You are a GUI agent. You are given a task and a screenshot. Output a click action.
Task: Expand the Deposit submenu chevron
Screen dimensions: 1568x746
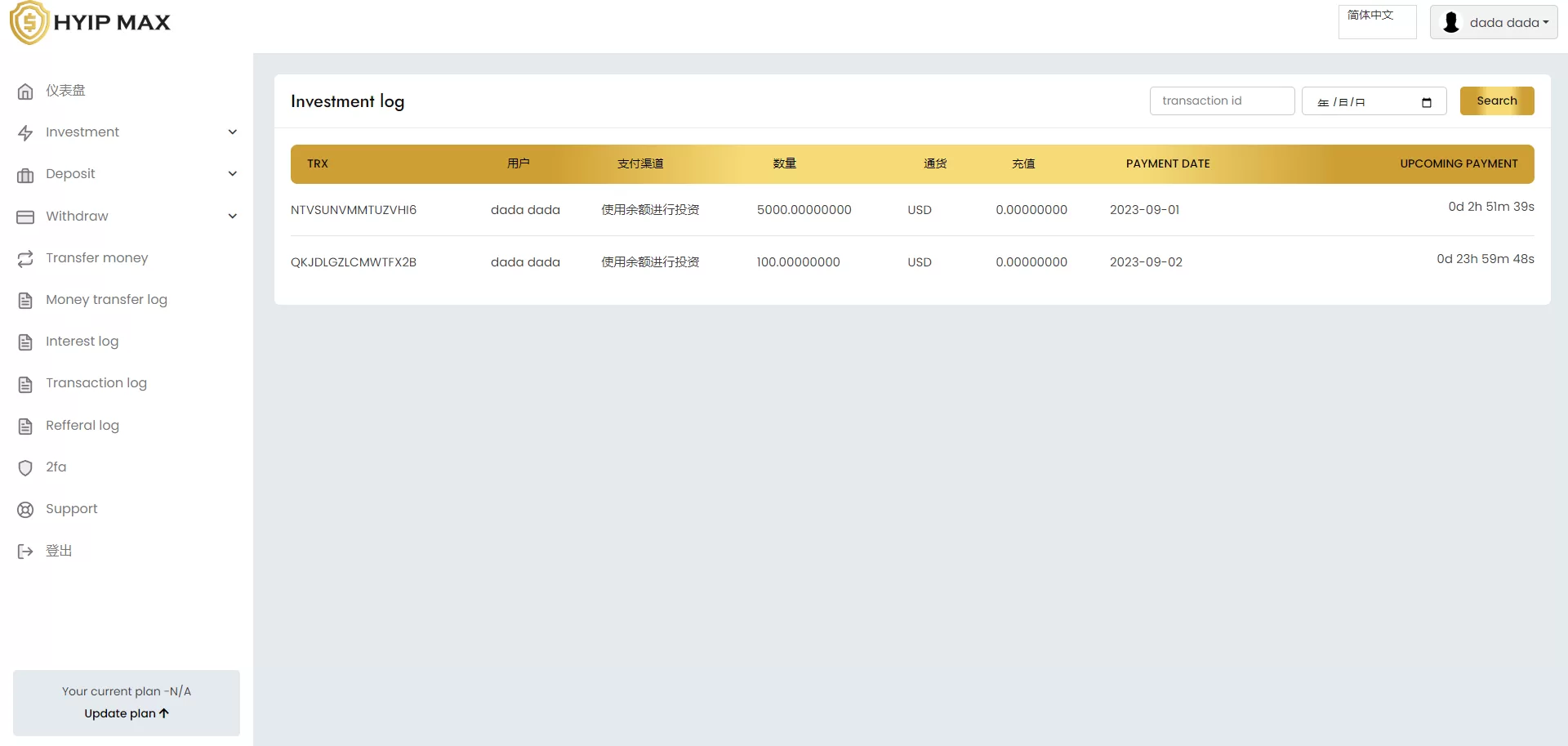tap(233, 174)
